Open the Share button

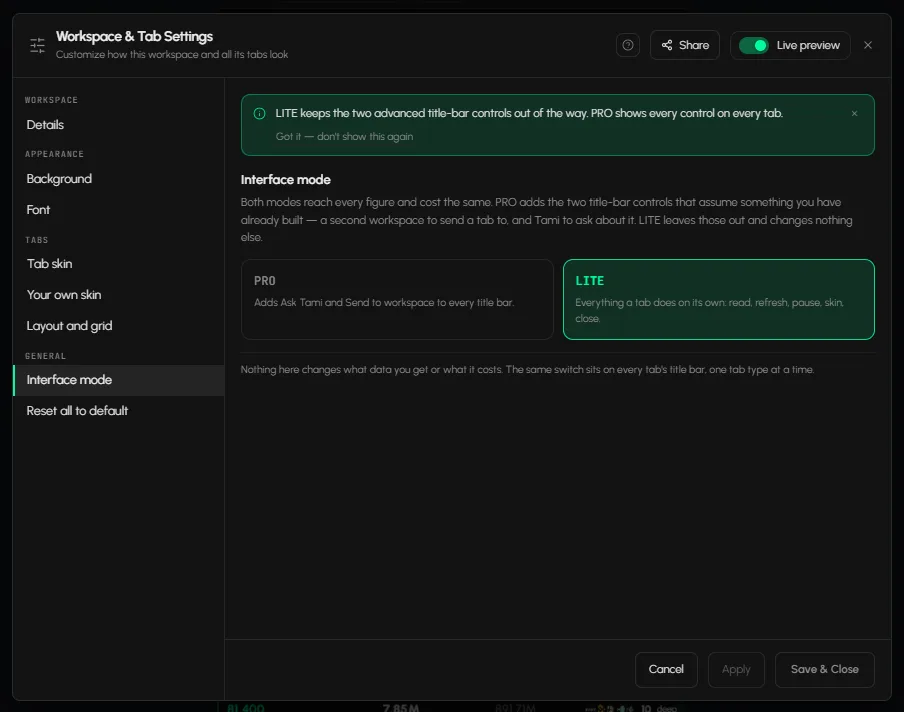coord(684,45)
